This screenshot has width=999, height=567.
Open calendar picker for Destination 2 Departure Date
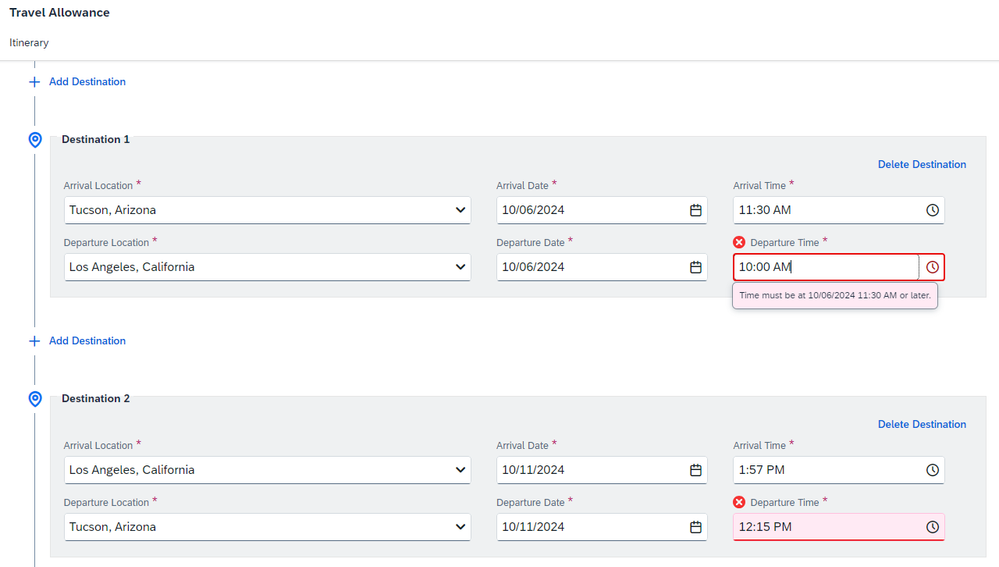pyautogui.click(x=695, y=527)
